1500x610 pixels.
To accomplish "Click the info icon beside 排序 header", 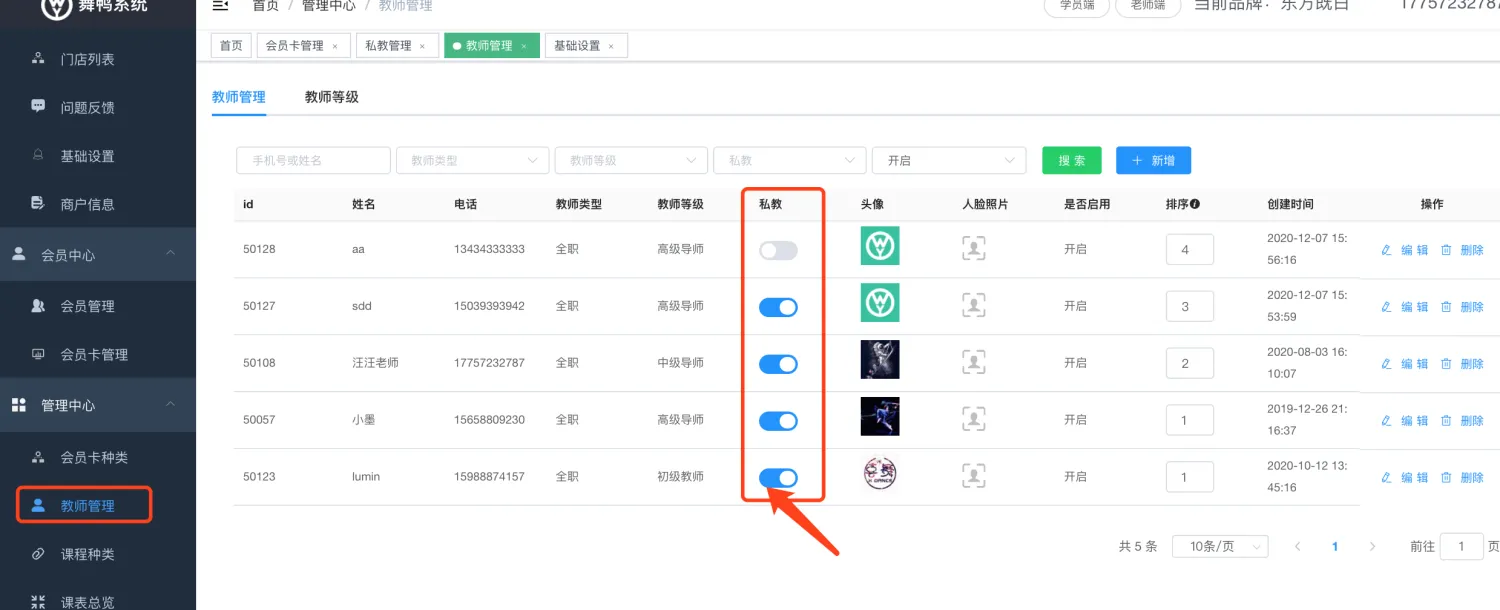I will [x=1194, y=204].
